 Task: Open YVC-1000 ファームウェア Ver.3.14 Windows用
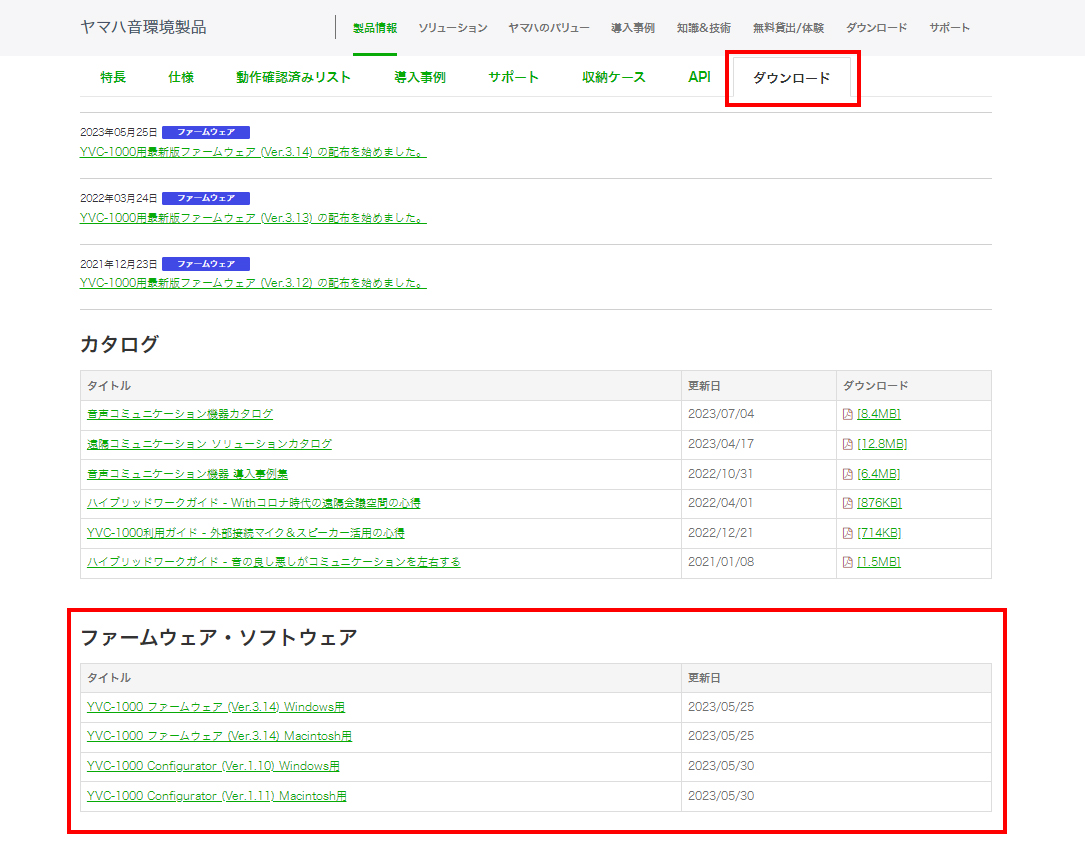tap(216, 707)
